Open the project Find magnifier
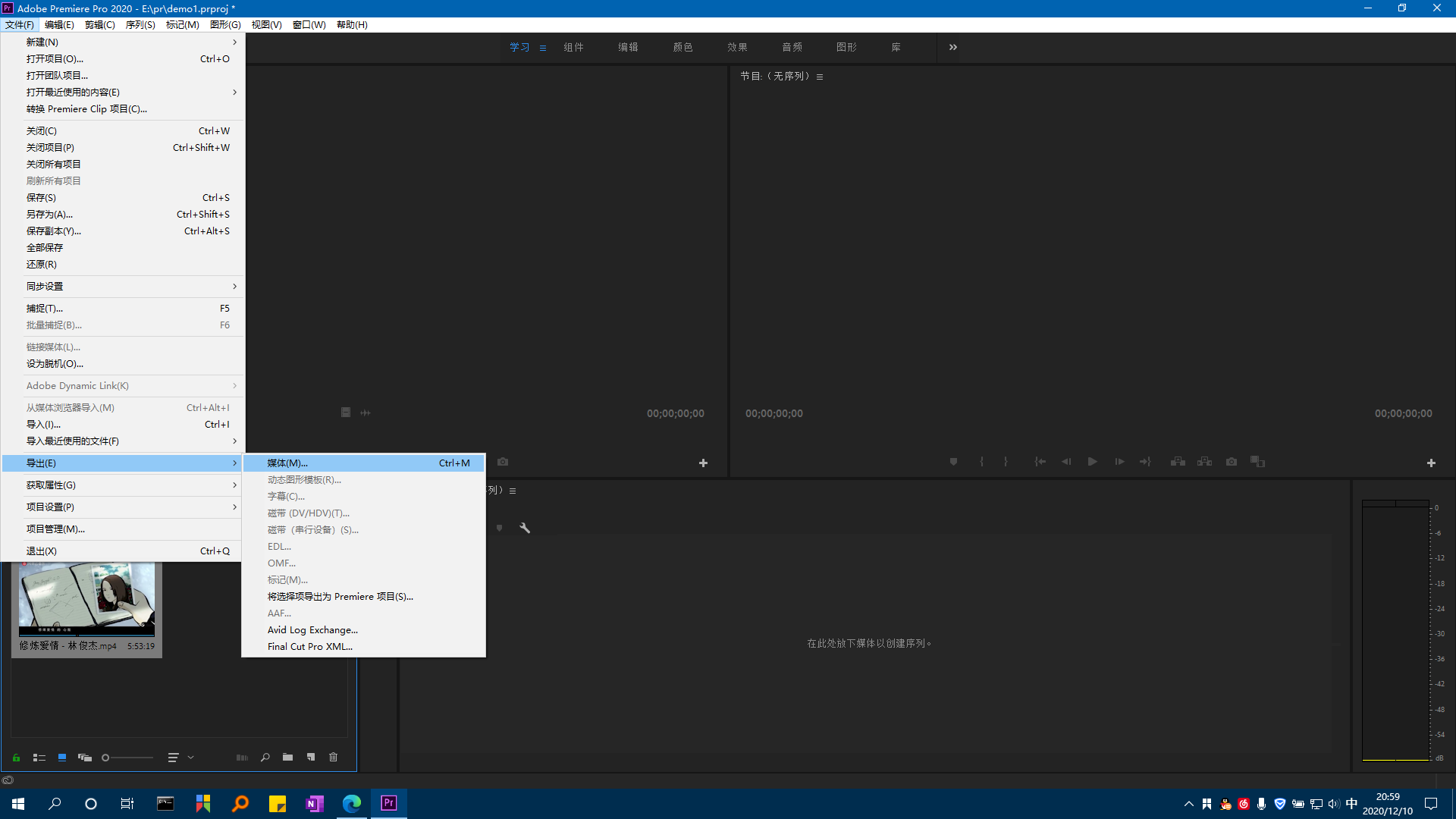Screen dimensions: 1456x819 tap(265, 758)
